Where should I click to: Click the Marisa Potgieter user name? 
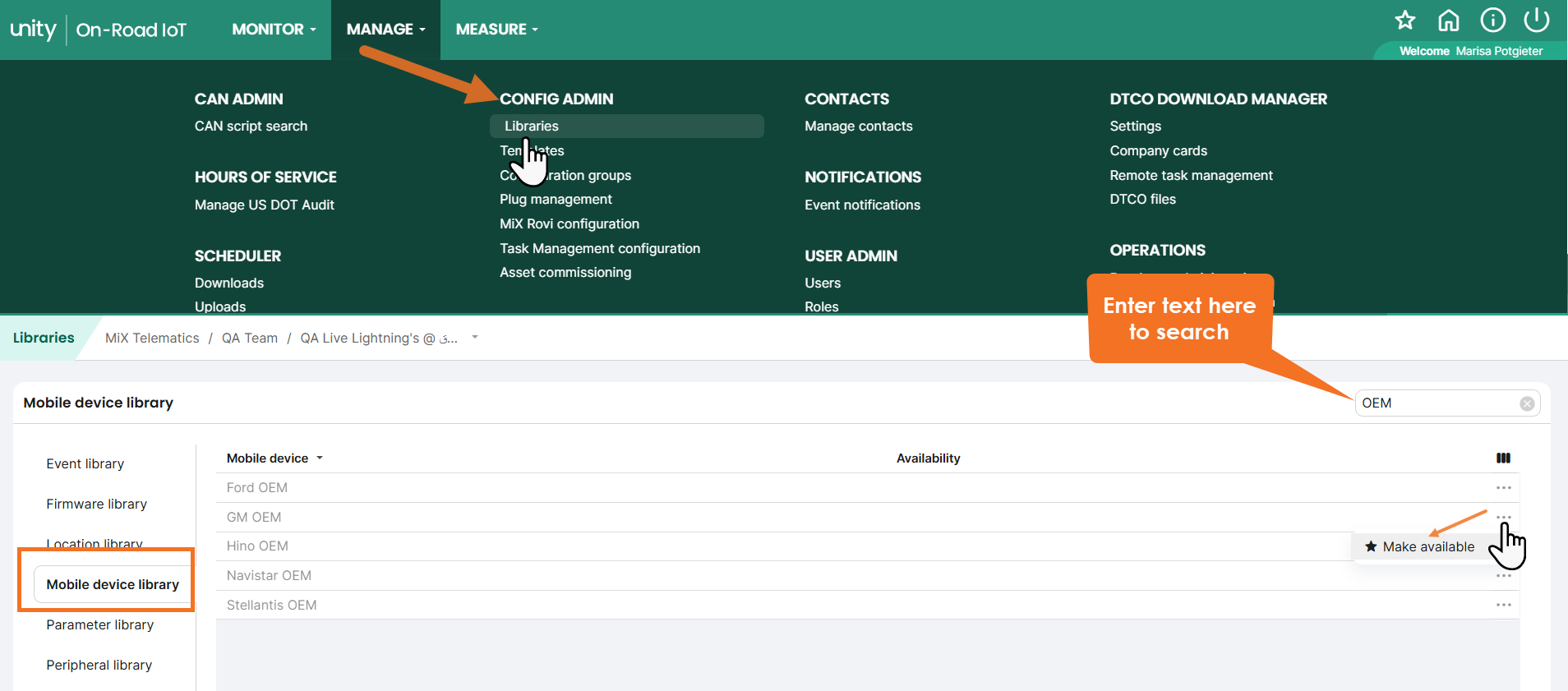coord(1499,51)
